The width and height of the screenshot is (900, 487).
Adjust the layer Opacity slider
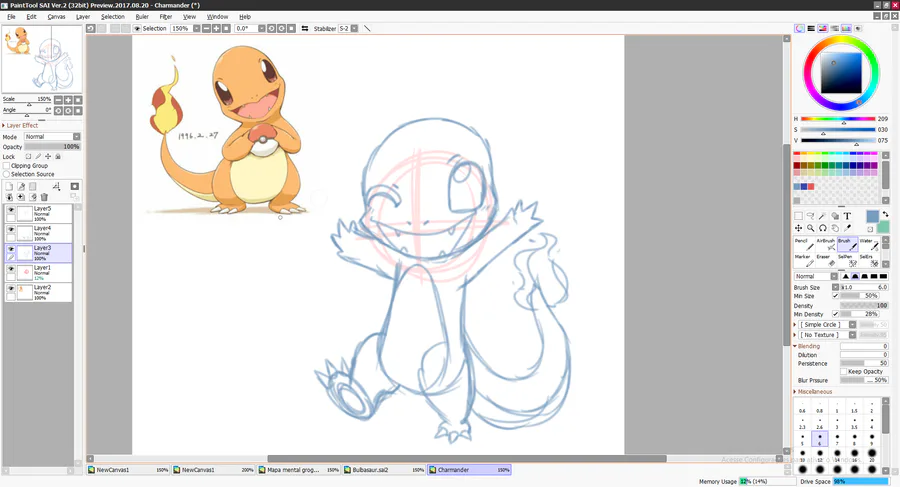(x=52, y=147)
